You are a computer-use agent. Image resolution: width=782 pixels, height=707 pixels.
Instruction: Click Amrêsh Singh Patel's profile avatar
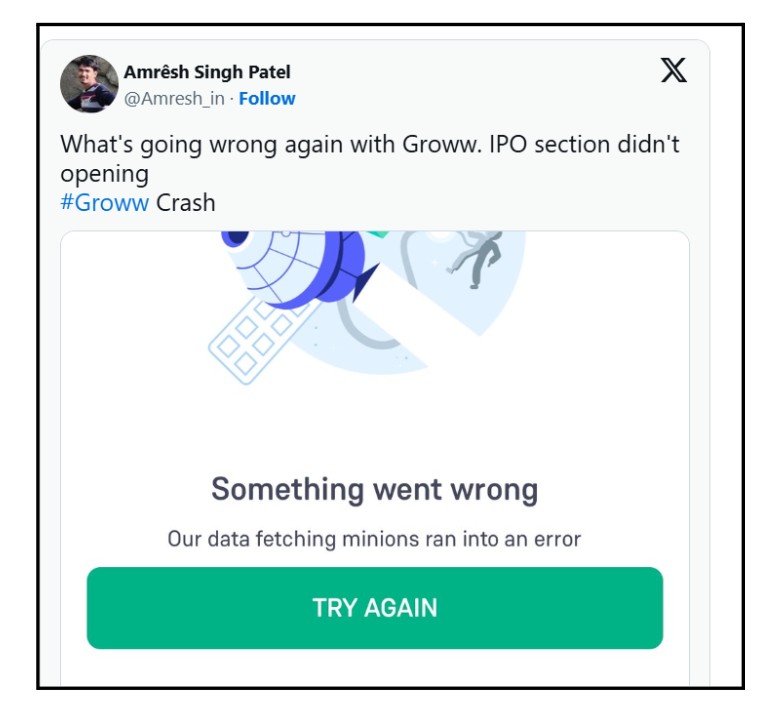point(89,84)
